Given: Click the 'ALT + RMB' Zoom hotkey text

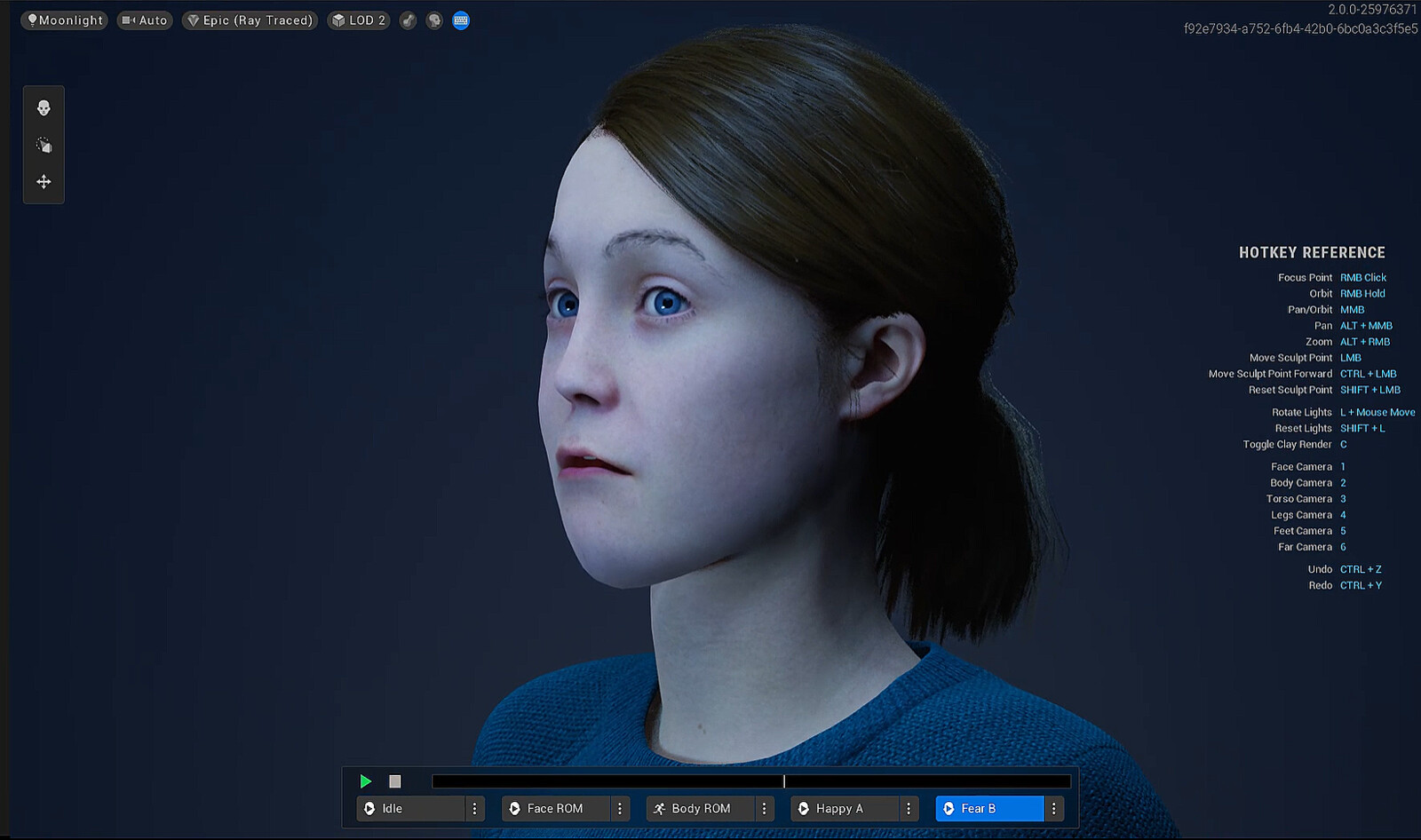Looking at the screenshot, I should pyautogui.click(x=1365, y=342).
